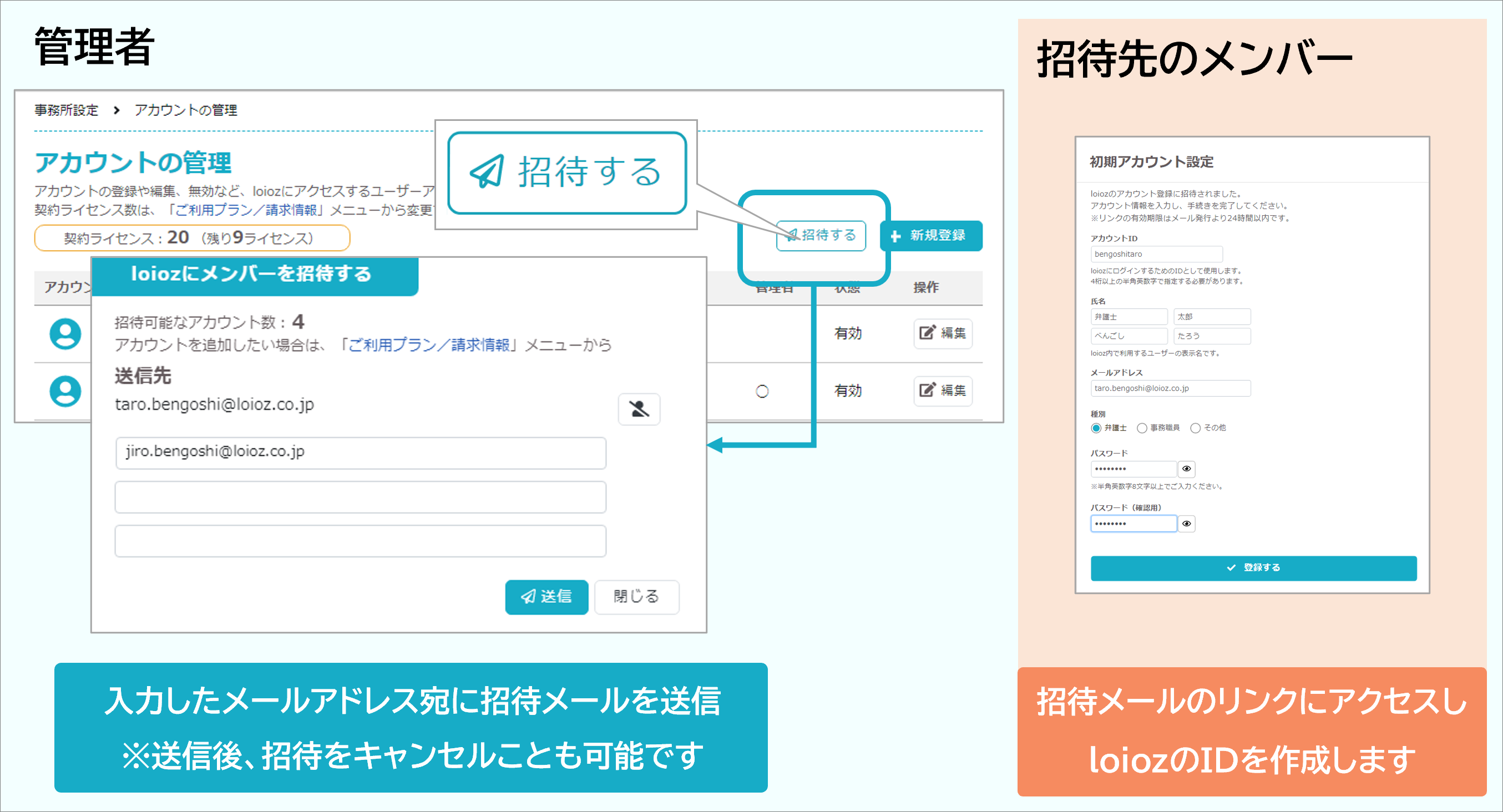
Task: Select the 弁護士 radio button
Action: point(1096,428)
